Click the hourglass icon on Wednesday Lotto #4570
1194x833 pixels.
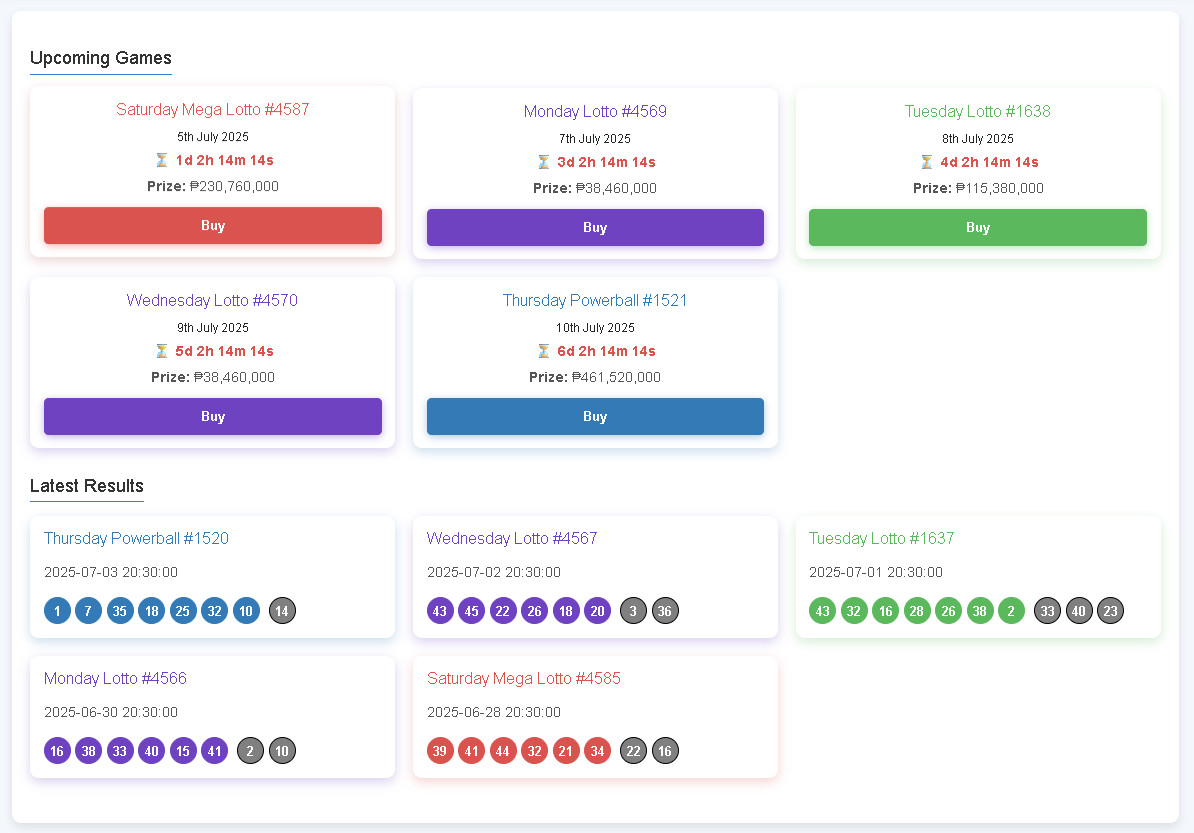click(x=161, y=351)
